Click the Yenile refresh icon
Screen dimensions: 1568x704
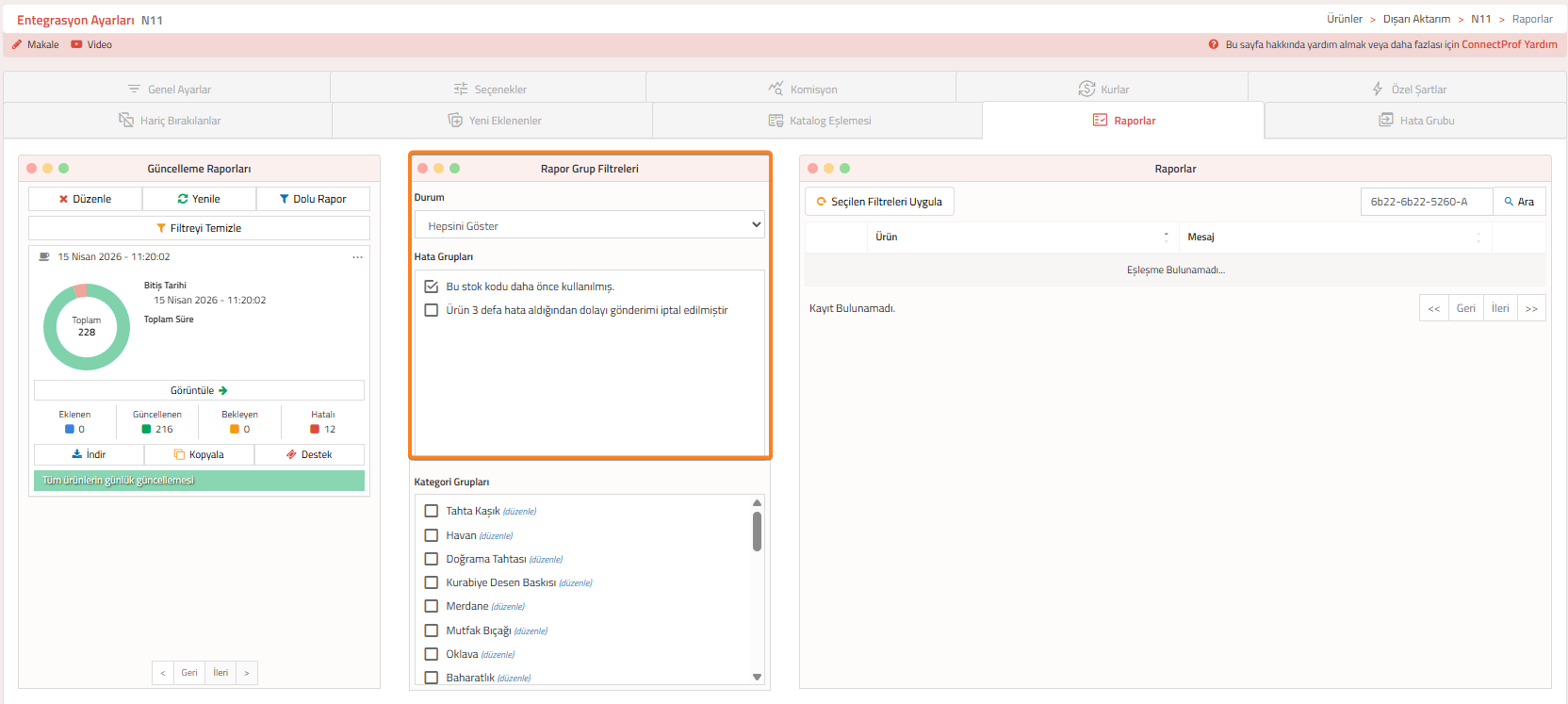click(x=183, y=199)
